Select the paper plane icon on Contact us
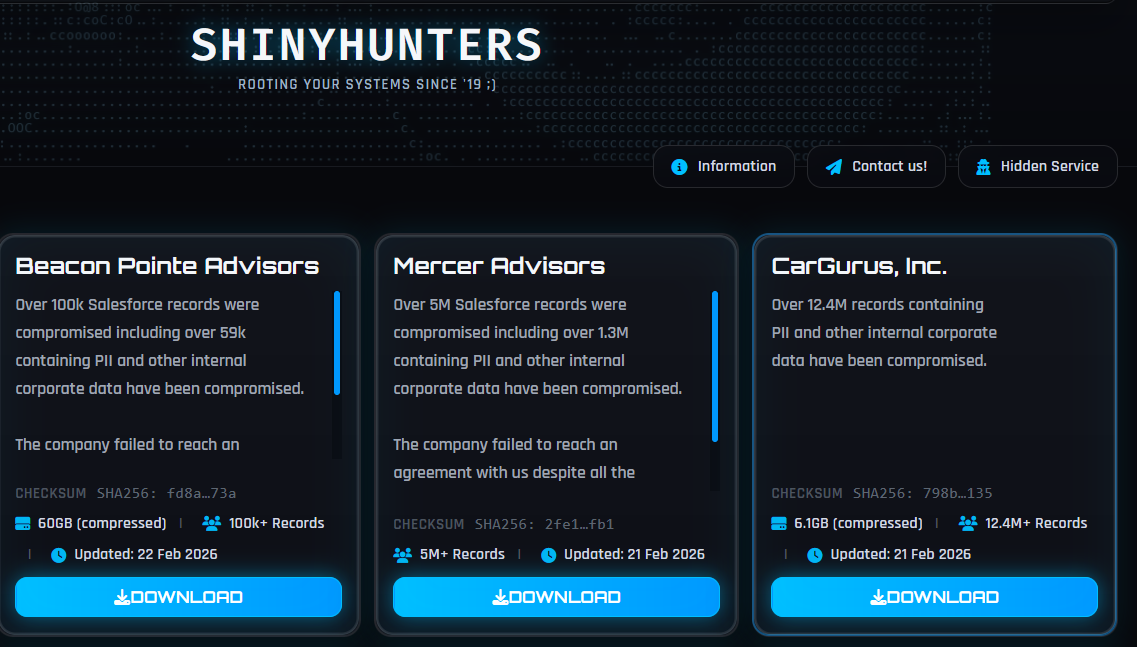Viewport: 1137px width, 647px height. click(836, 166)
